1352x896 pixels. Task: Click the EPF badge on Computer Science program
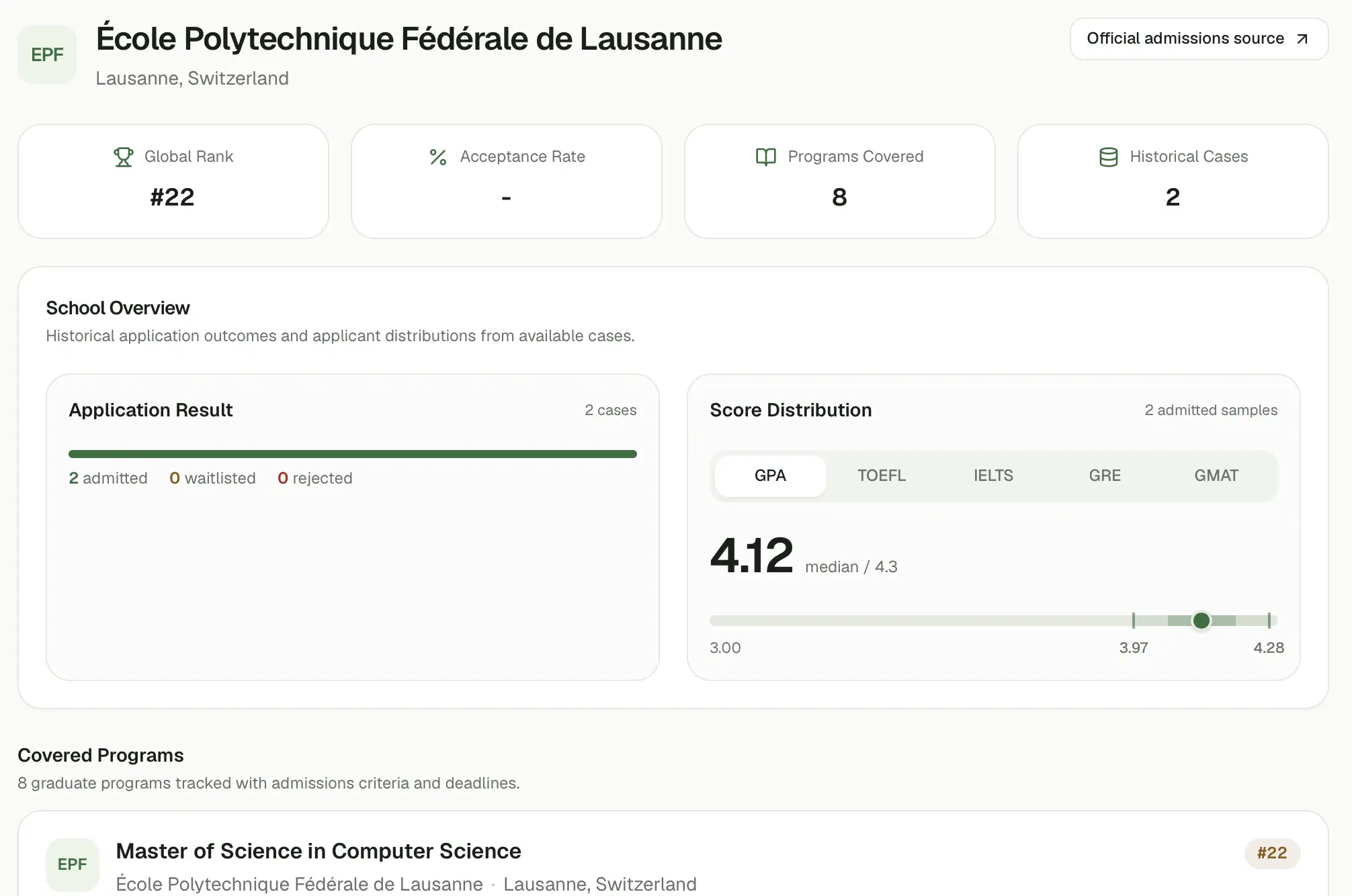click(73, 864)
